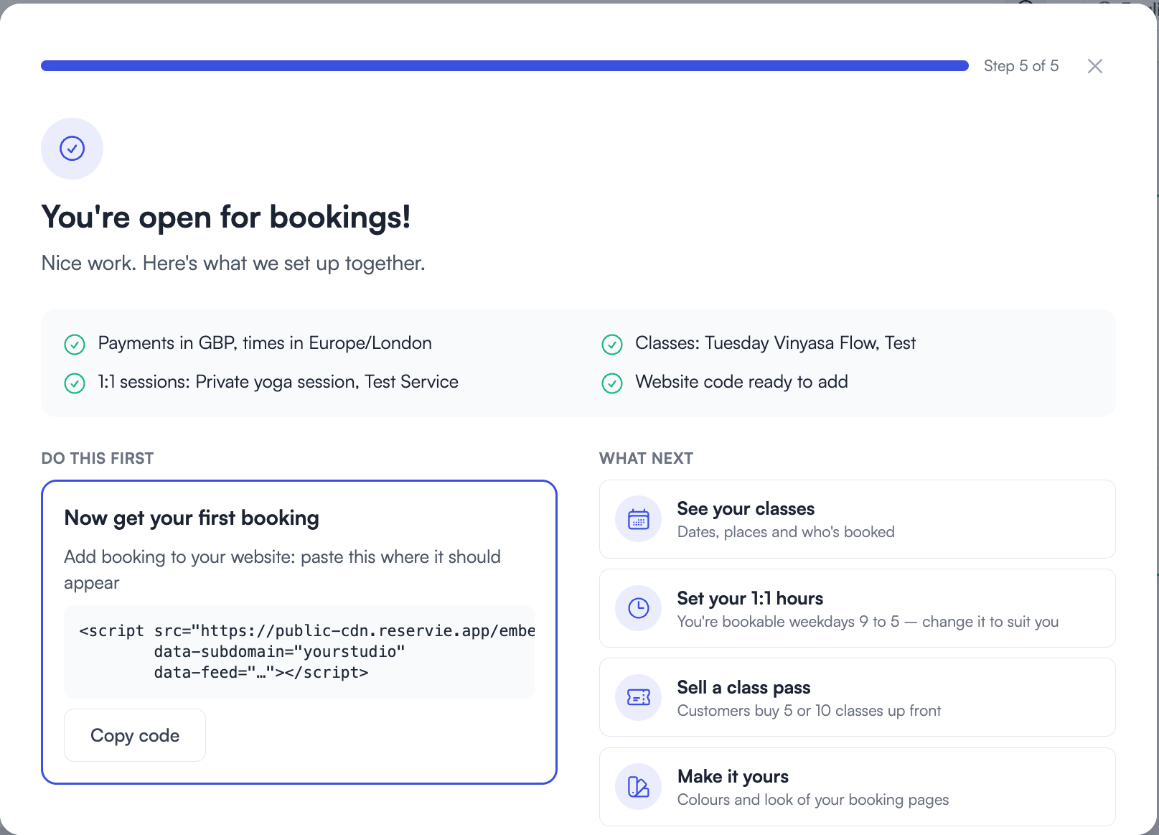Click Customers buy 5 or 10 classes subtitle

809,711
